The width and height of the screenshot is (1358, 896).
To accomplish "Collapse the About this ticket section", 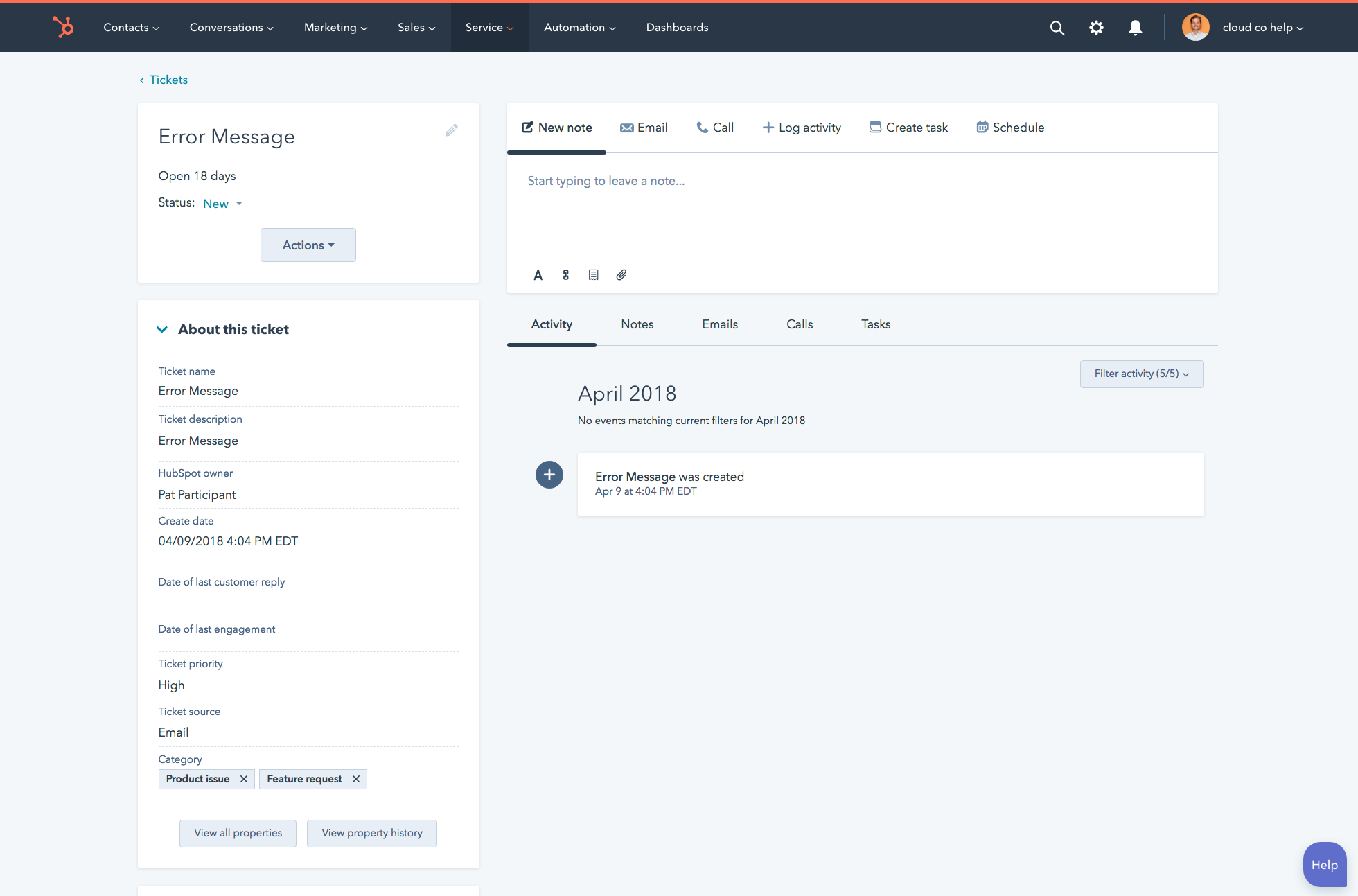I will (162, 328).
